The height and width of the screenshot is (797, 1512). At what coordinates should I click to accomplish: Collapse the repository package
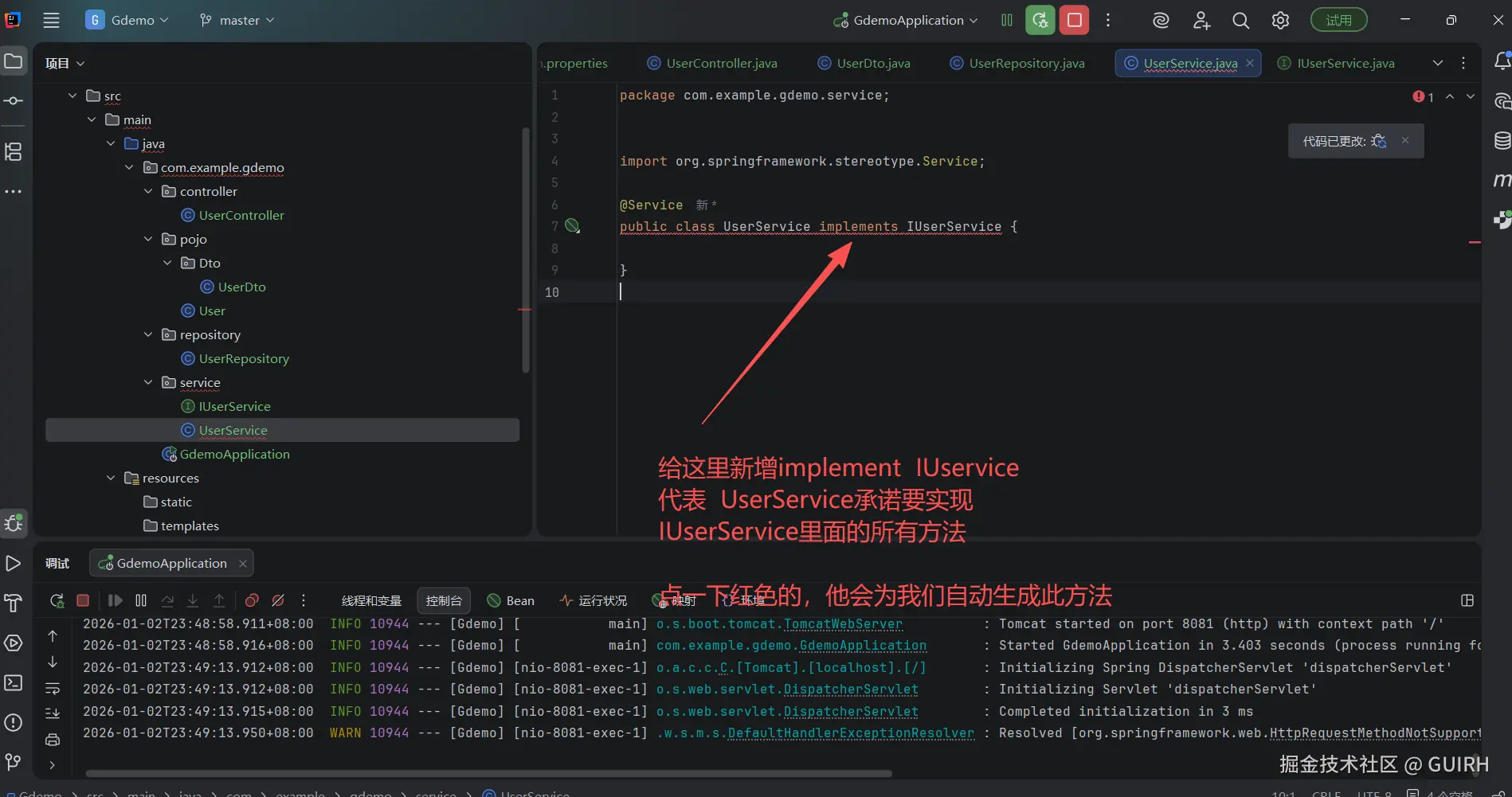click(148, 334)
